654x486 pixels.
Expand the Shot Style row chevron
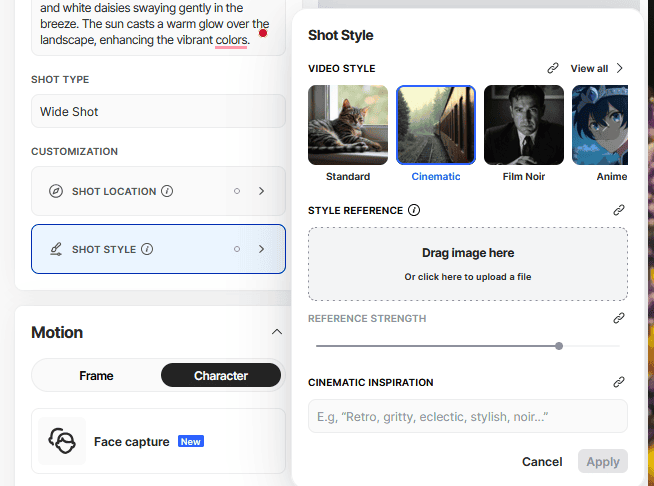[261, 249]
